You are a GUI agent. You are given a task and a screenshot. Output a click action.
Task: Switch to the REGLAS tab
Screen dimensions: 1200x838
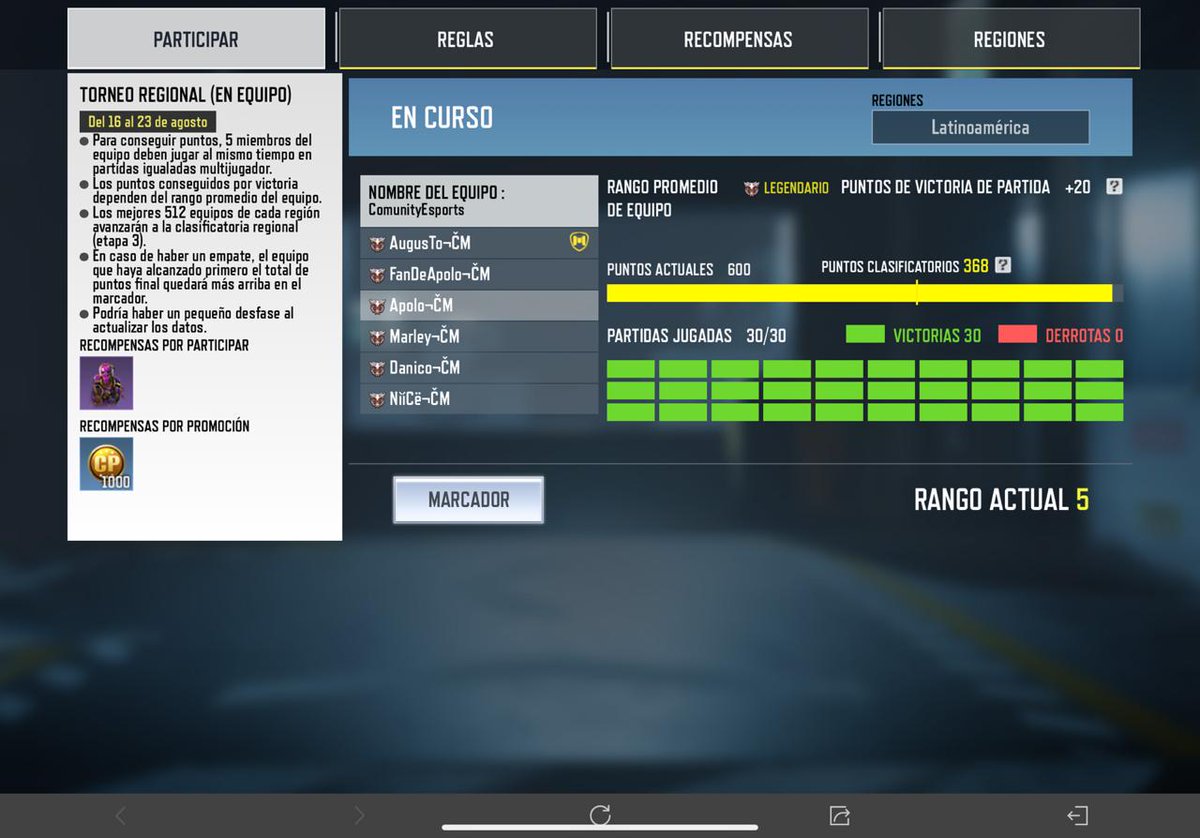pyautogui.click(x=467, y=39)
